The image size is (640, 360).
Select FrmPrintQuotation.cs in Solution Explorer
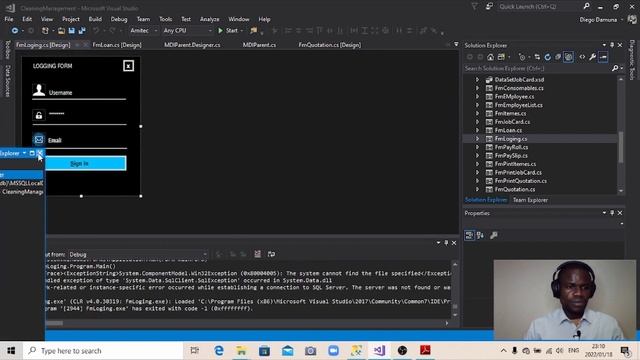[520, 181]
